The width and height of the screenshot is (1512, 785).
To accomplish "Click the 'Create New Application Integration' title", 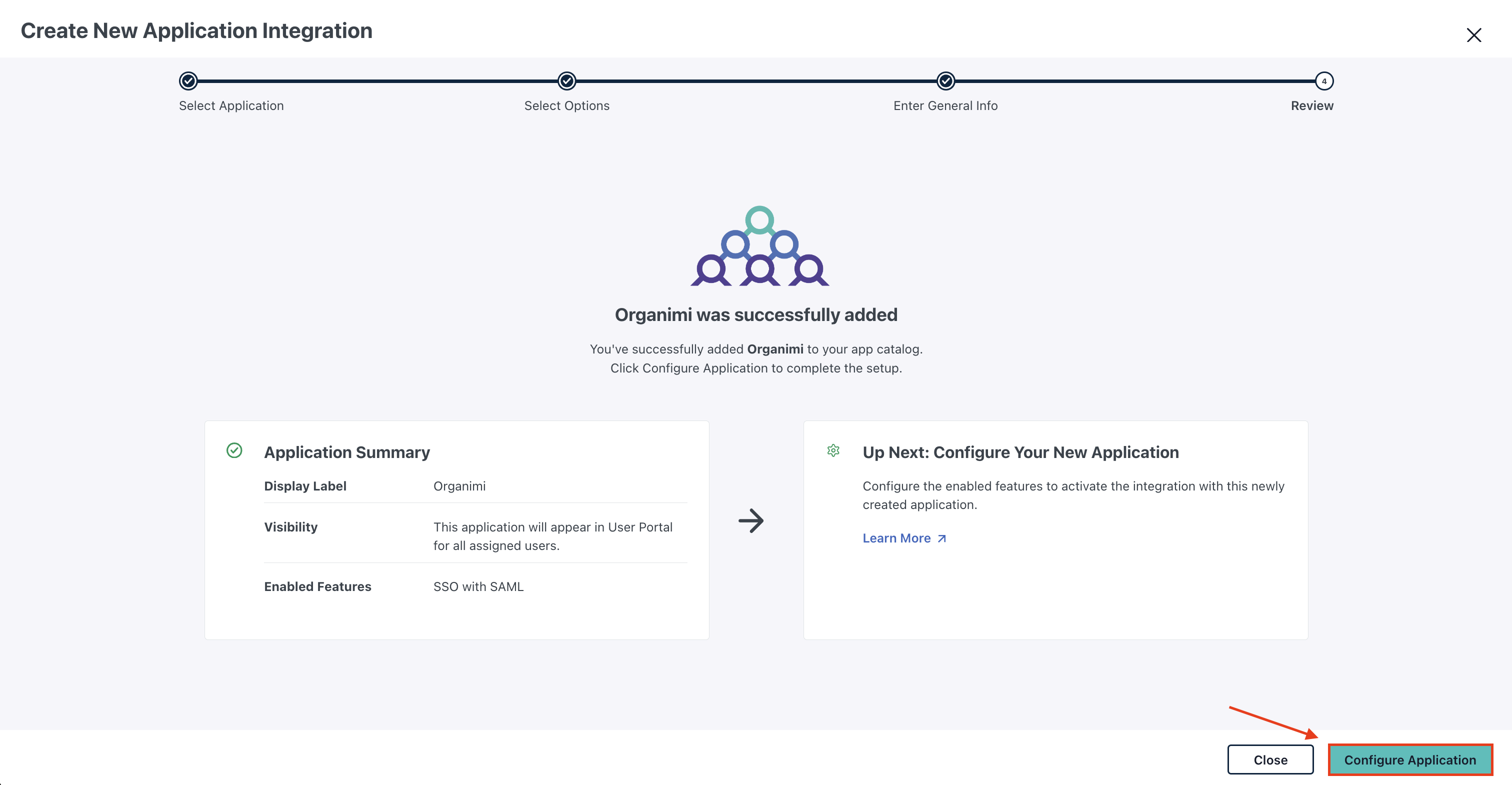I will [196, 30].
